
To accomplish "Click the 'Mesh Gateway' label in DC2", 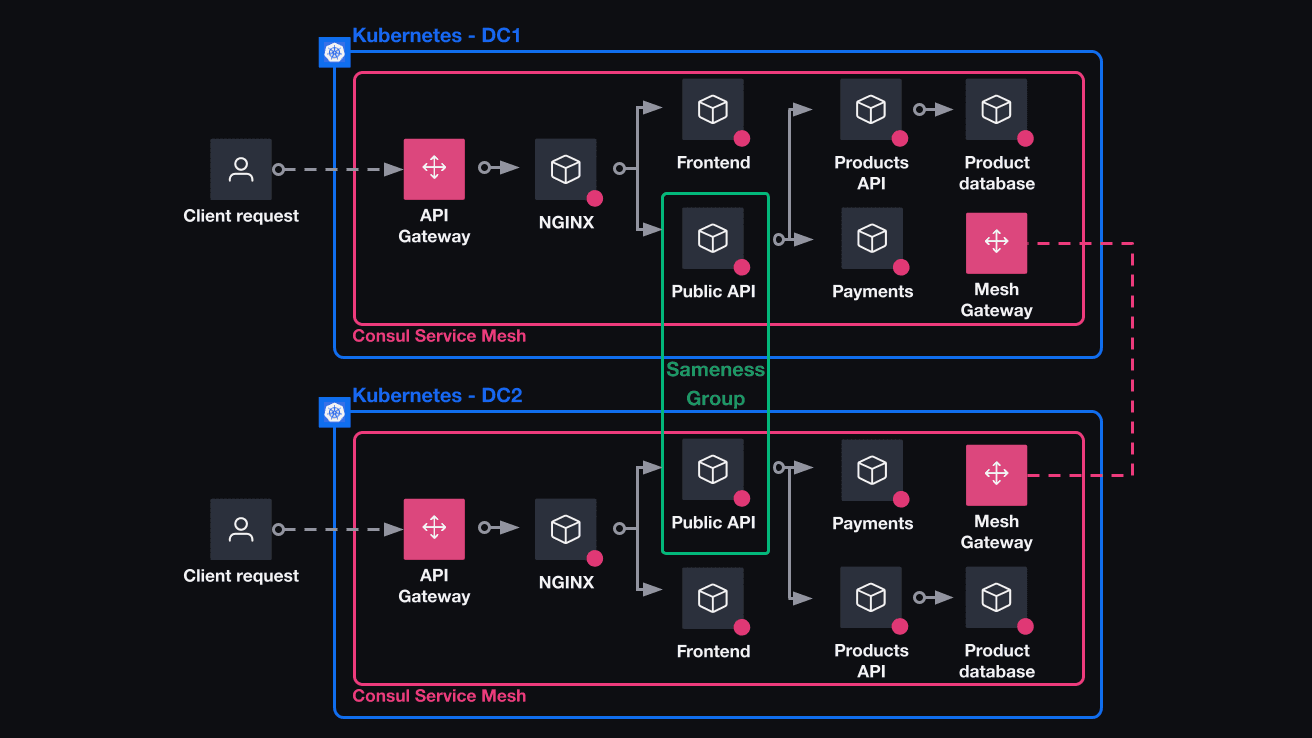I will pyautogui.click(x=997, y=532).
